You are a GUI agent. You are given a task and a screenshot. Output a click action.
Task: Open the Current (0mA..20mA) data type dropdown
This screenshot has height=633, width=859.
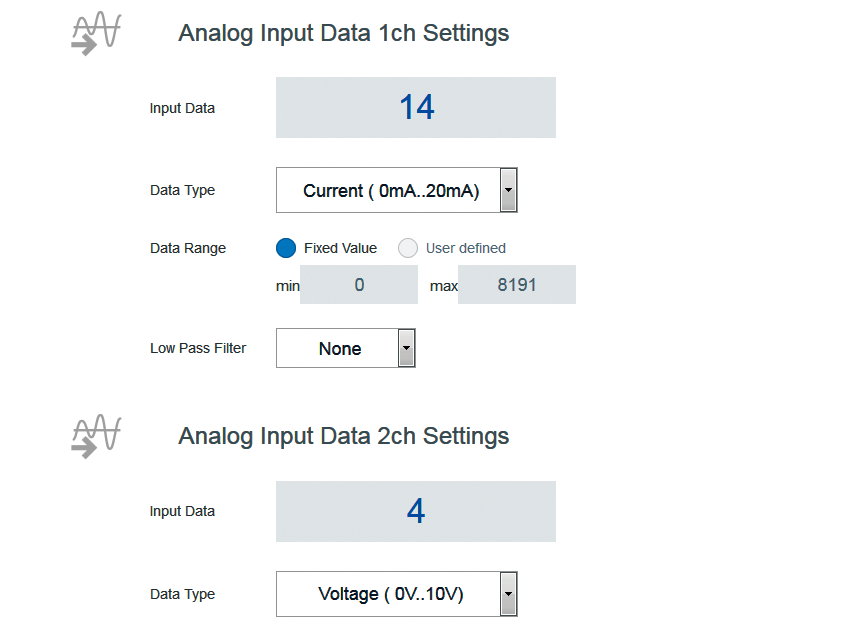click(x=396, y=190)
